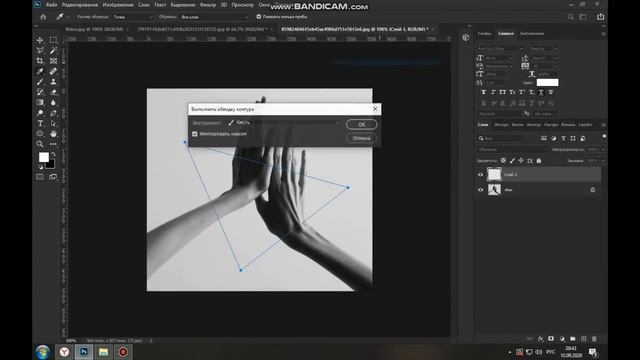
Task: Toggle lock position in Layers panel
Action: point(521,161)
